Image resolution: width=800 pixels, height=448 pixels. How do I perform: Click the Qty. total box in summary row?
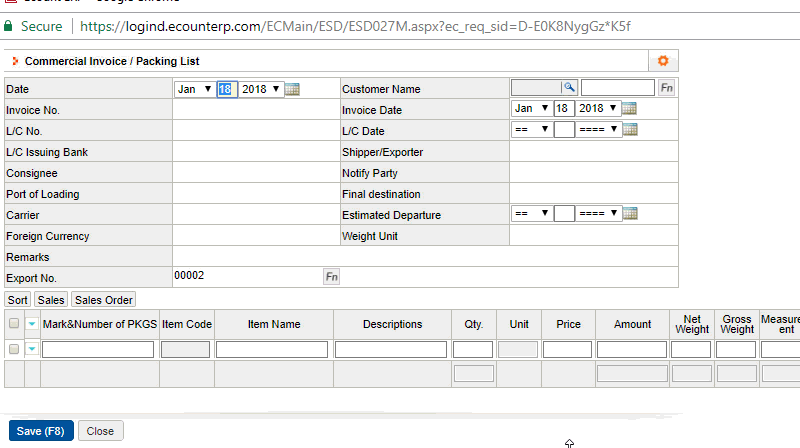pyautogui.click(x=474, y=374)
